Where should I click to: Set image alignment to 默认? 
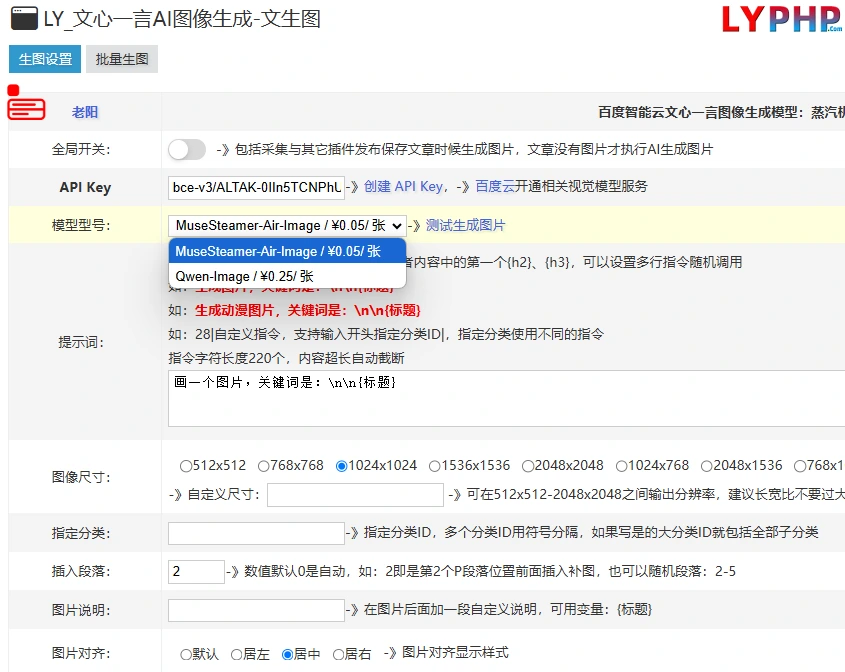[x=186, y=655]
